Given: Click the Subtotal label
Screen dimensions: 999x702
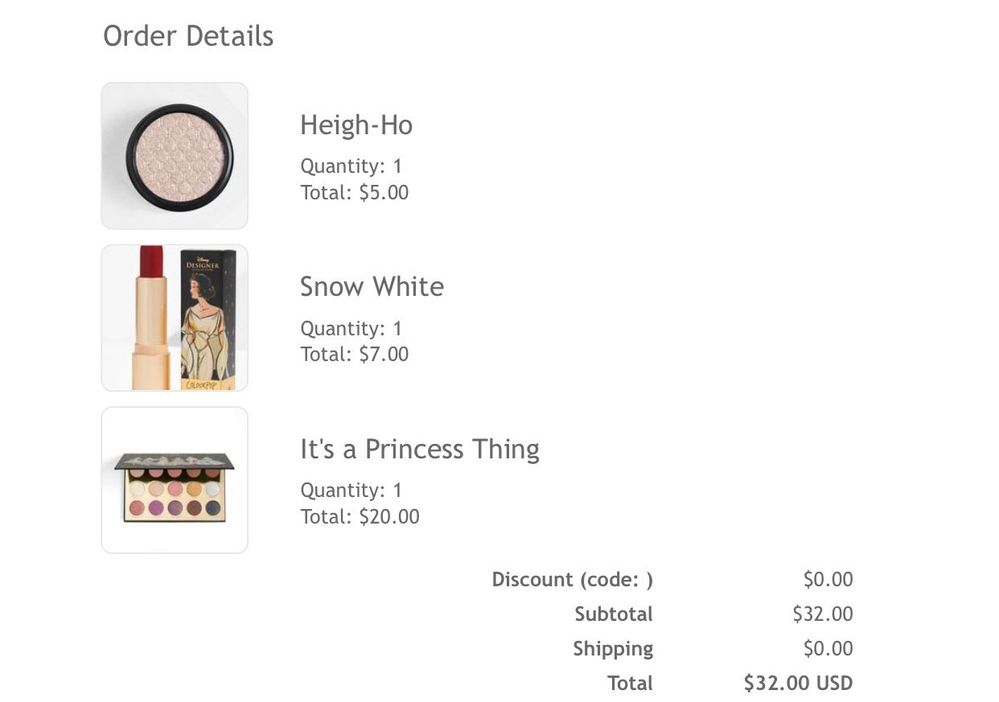Looking at the screenshot, I should point(613,614).
